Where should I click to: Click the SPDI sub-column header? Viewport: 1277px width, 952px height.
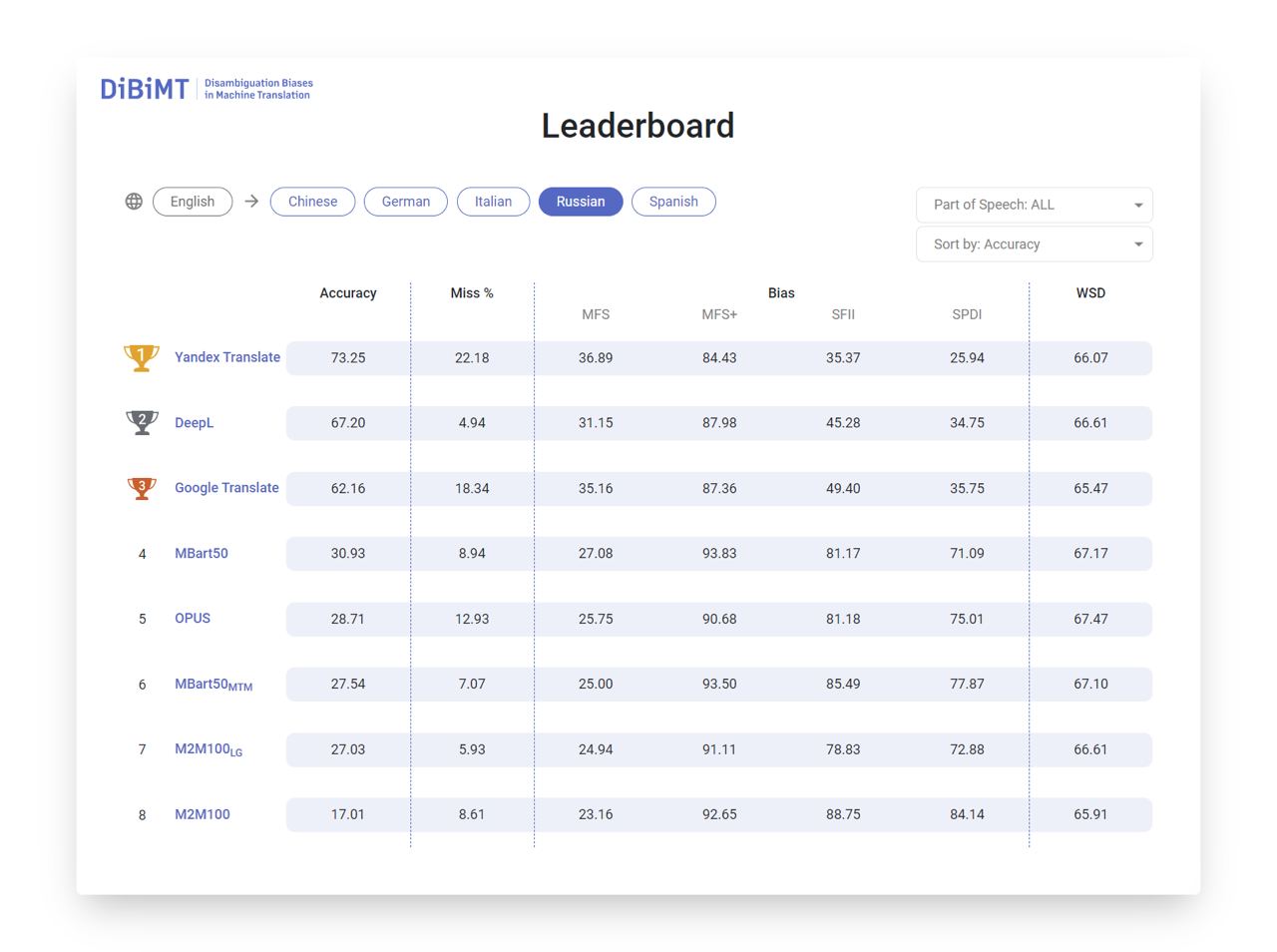pos(967,314)
